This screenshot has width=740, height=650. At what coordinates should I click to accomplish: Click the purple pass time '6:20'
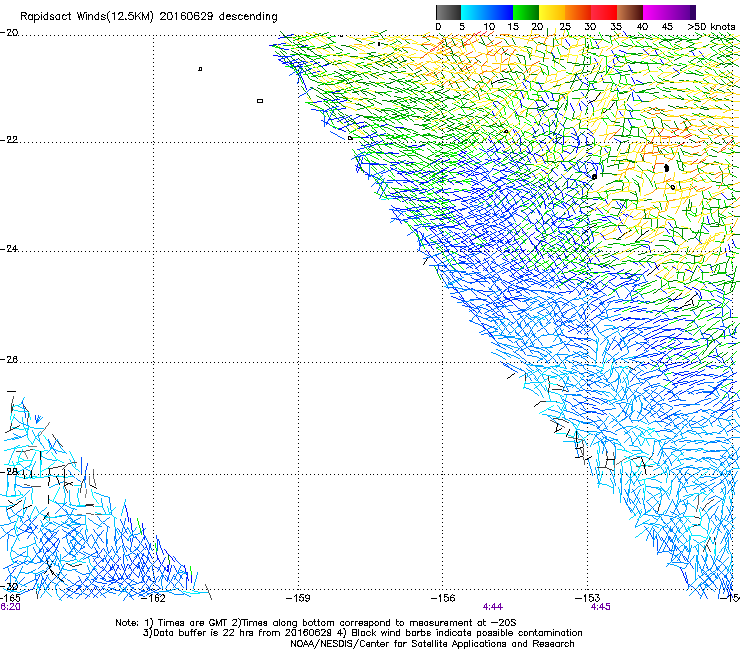(x=10, y=607)
